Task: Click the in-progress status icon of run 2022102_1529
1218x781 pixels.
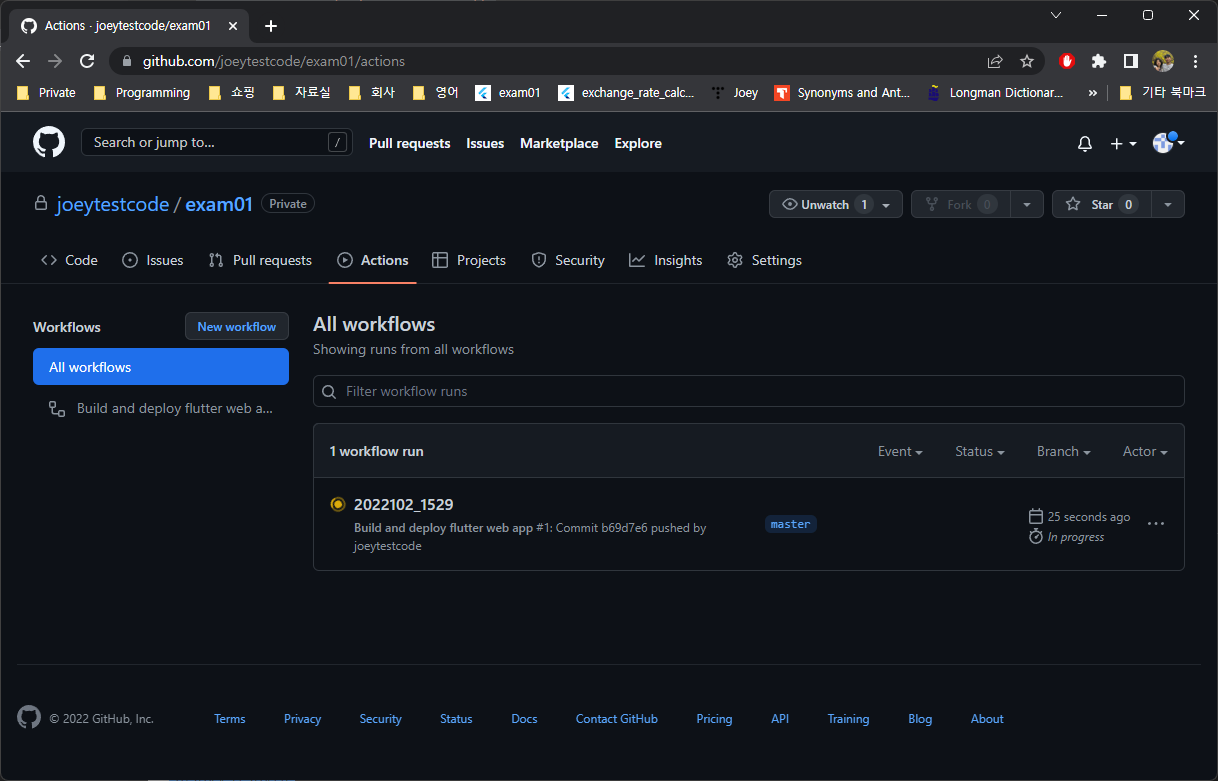Action: [x=338, y=504]
